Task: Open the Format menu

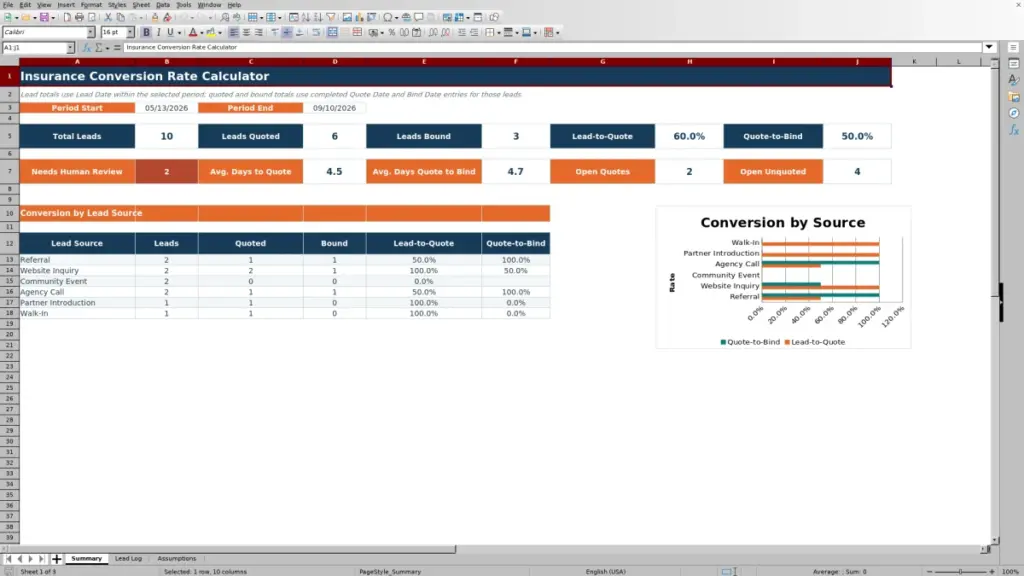Action: (x=91, y=5)
